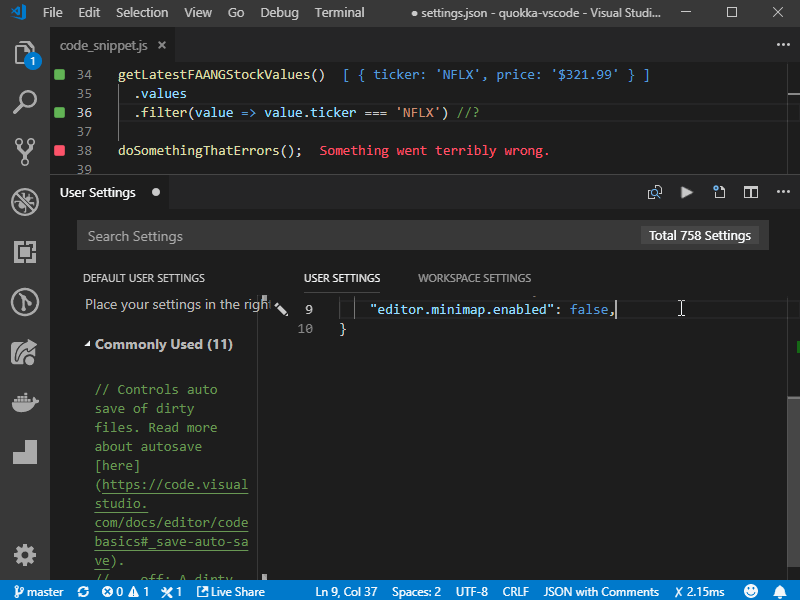Change language mode JSON with Comments

coord(601,591)
